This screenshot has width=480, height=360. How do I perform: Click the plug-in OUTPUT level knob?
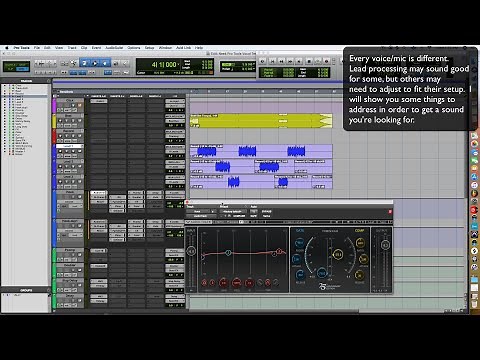point(385,245)
